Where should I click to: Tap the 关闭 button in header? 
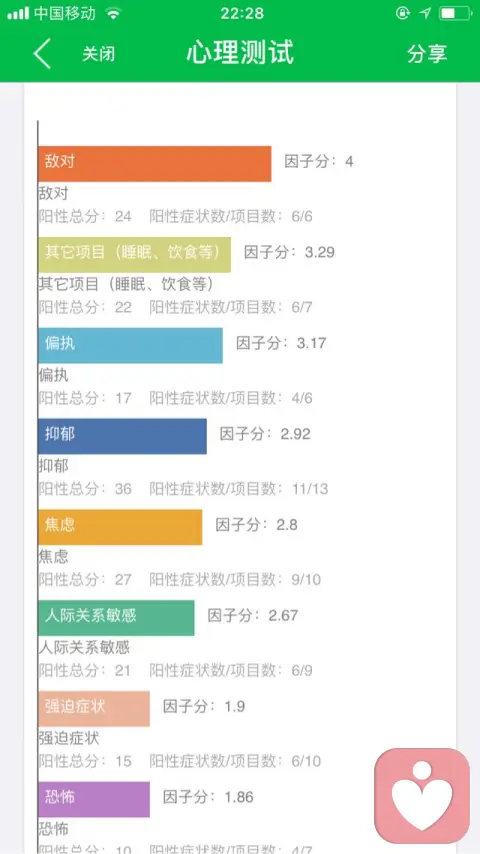pos(98,54)
